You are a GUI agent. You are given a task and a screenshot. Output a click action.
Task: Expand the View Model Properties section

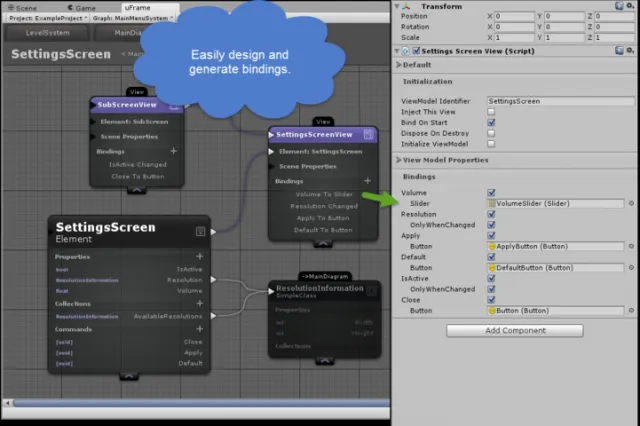tap(398, 160)
